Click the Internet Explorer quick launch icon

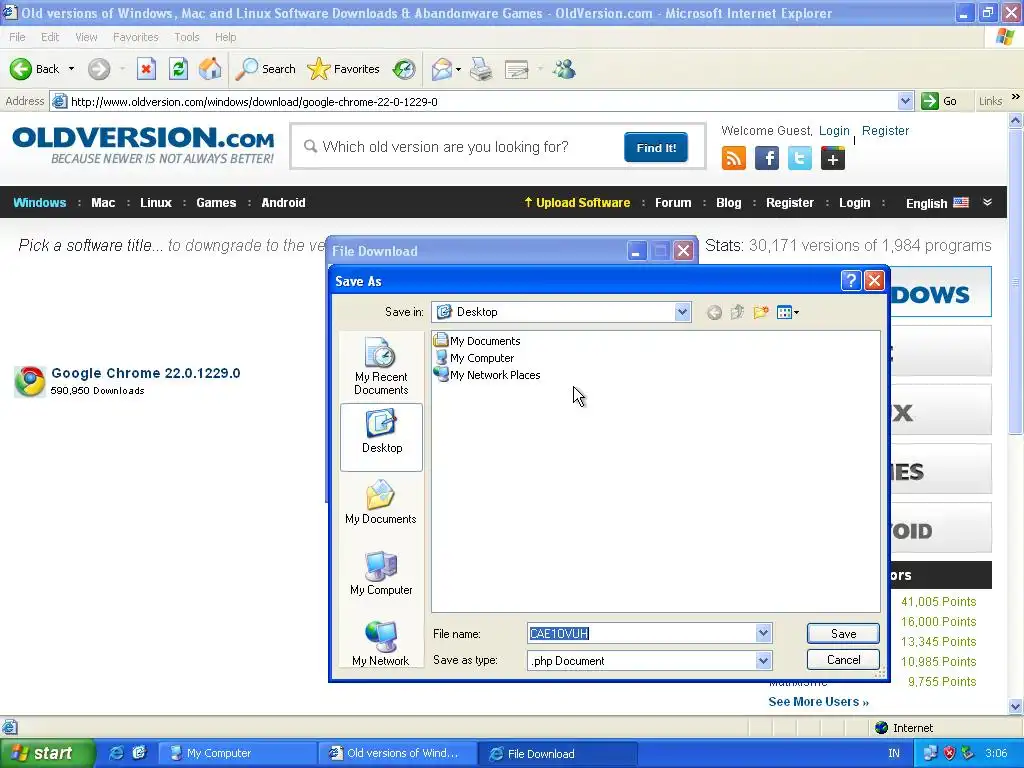click(x=116, y=753)
